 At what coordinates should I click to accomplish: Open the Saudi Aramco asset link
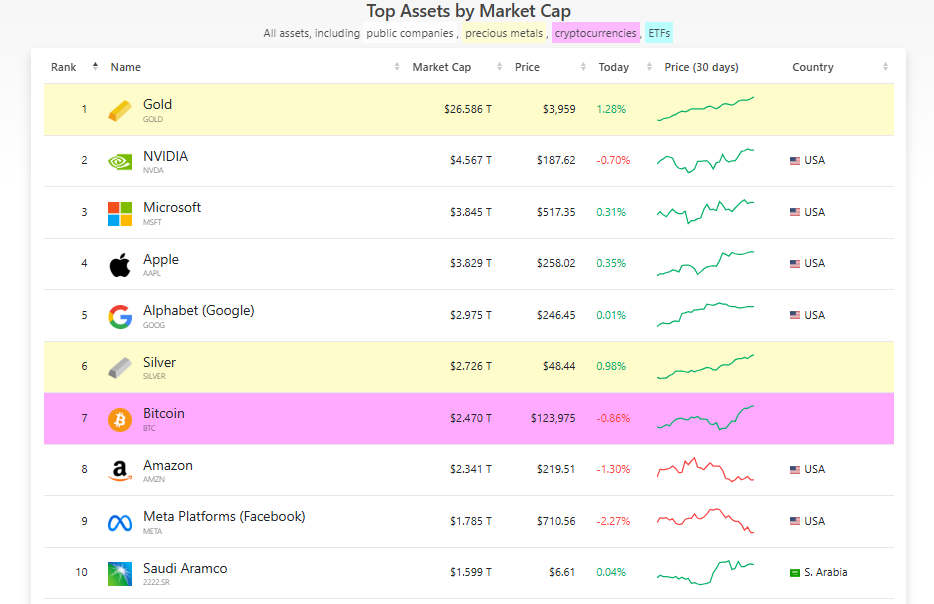pos(185,568)
